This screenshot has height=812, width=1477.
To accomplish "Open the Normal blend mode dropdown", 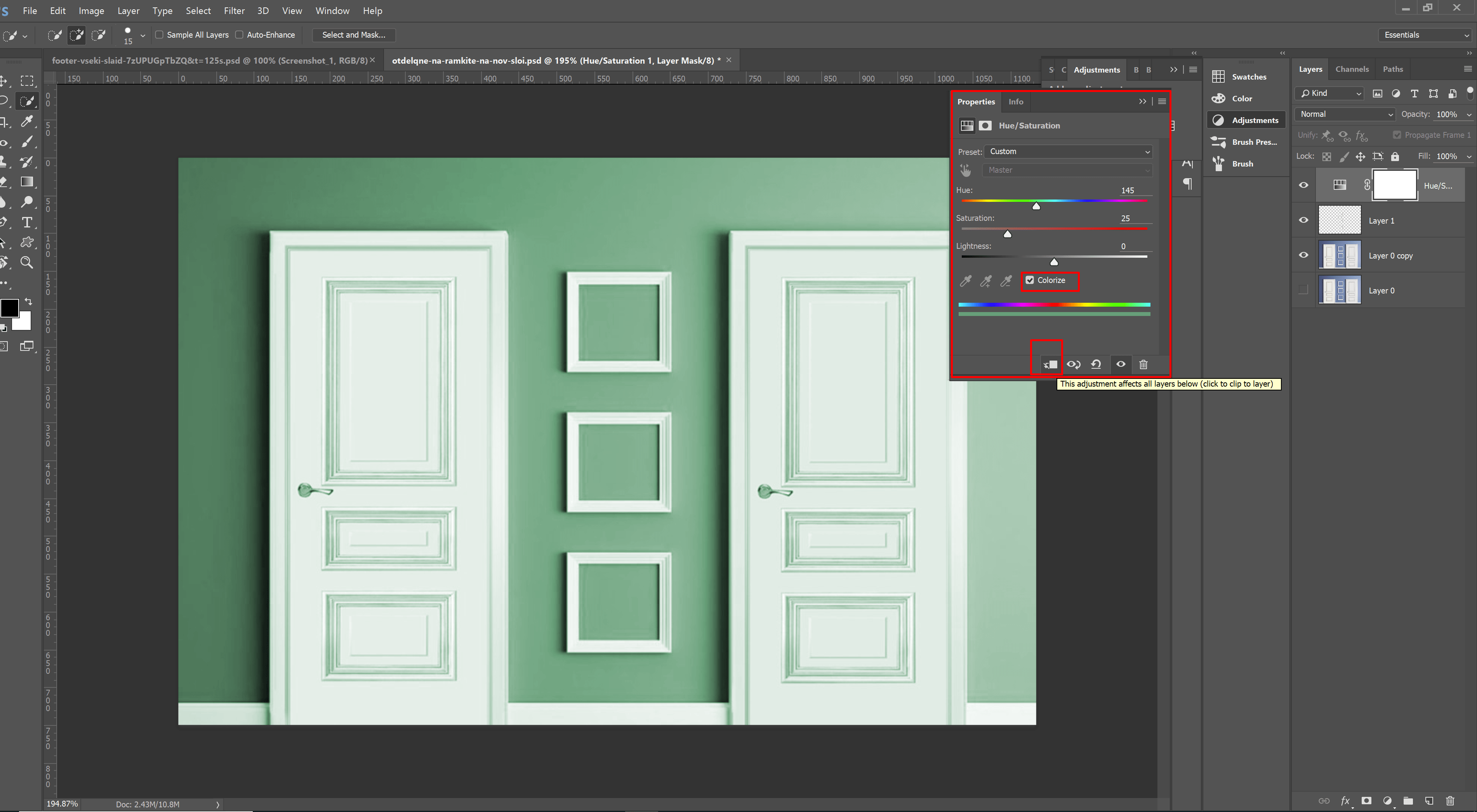I will pos(1345,115).
